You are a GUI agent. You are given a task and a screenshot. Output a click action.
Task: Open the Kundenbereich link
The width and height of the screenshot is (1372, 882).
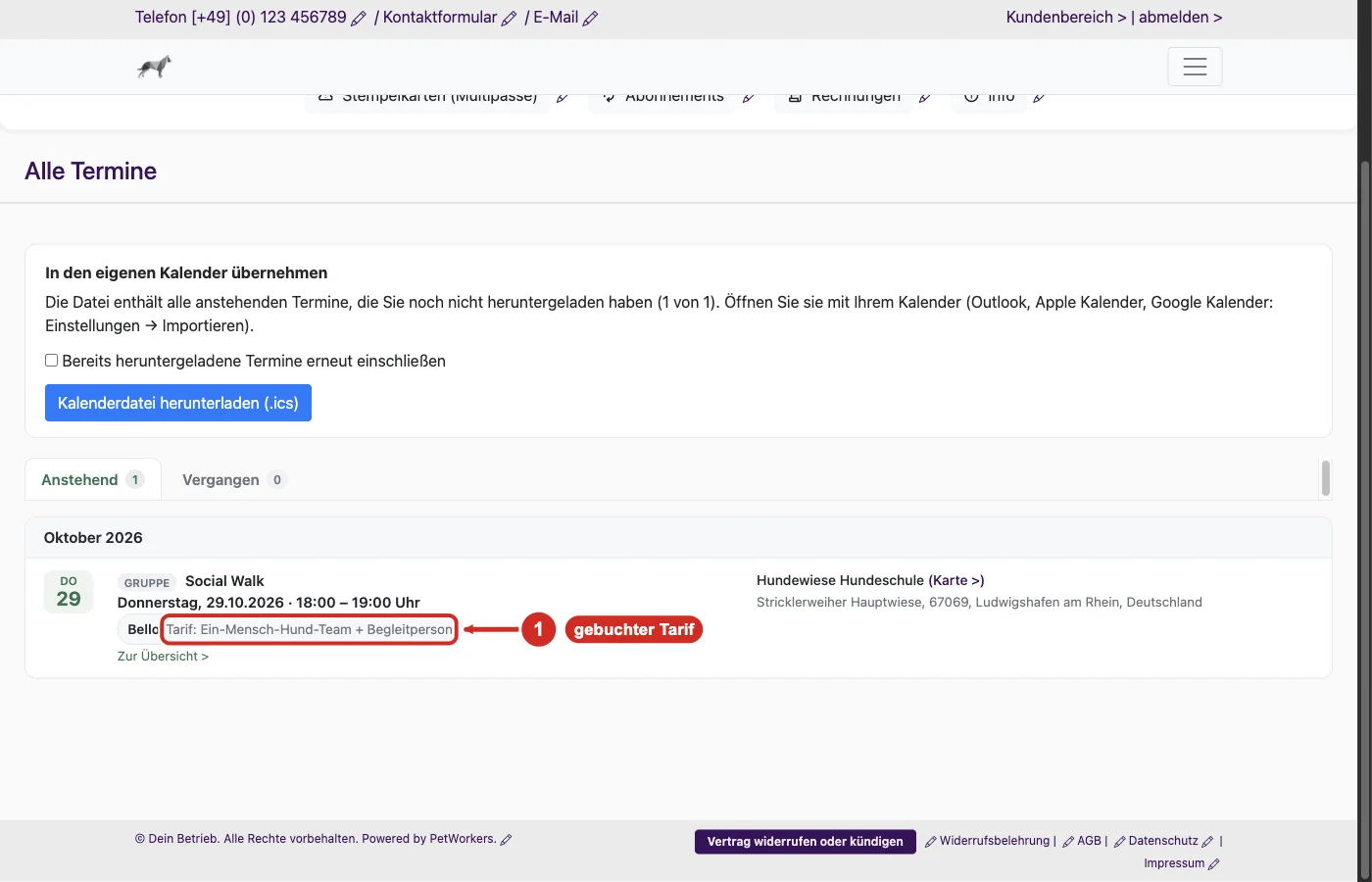(x=1066, y=17)
